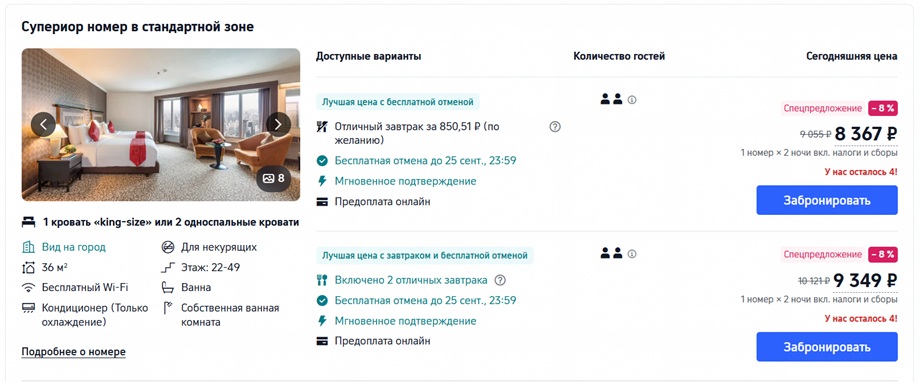
Task: Click the 8 367 ₽ price breakdown
Action: 866,134
